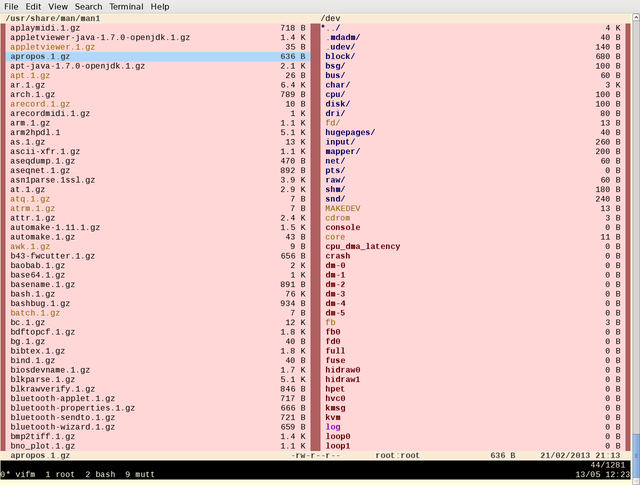Click terminal scrollbar up arrow
Screen dimensions: 640x485
click(636, 17)
